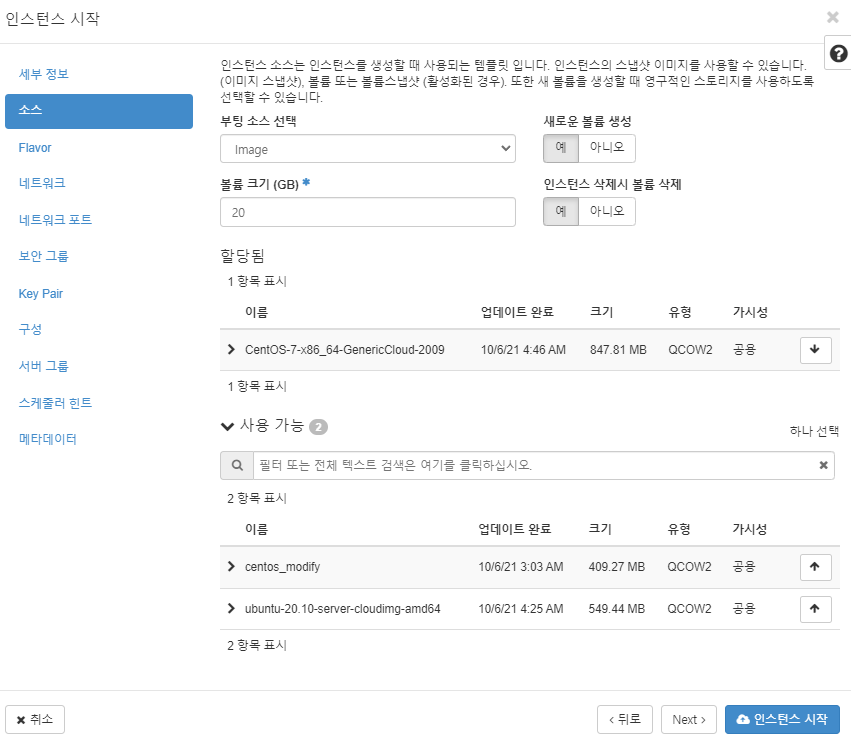
Task: Set 새로운 볼륨 생성 to 예
Action: point(561,148)
